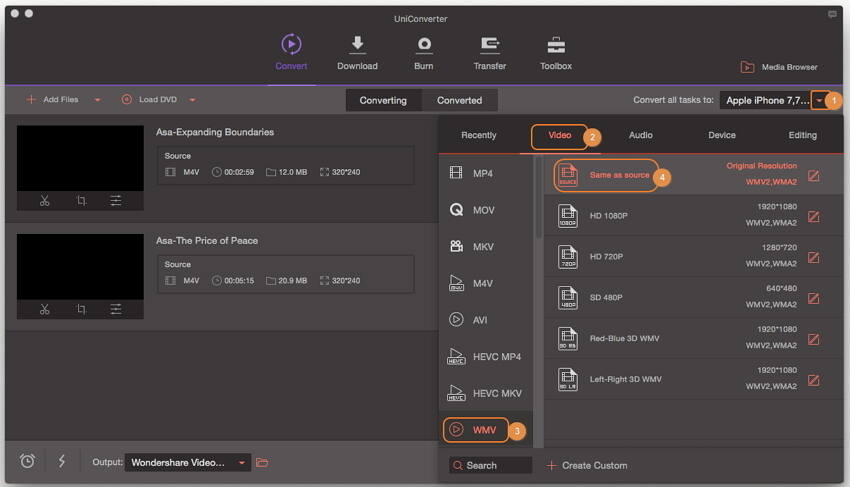Click the Asa-Expanding Boundaries thumbnail
850x487 pixels.
pyautogui.click(x=80, y=158)
